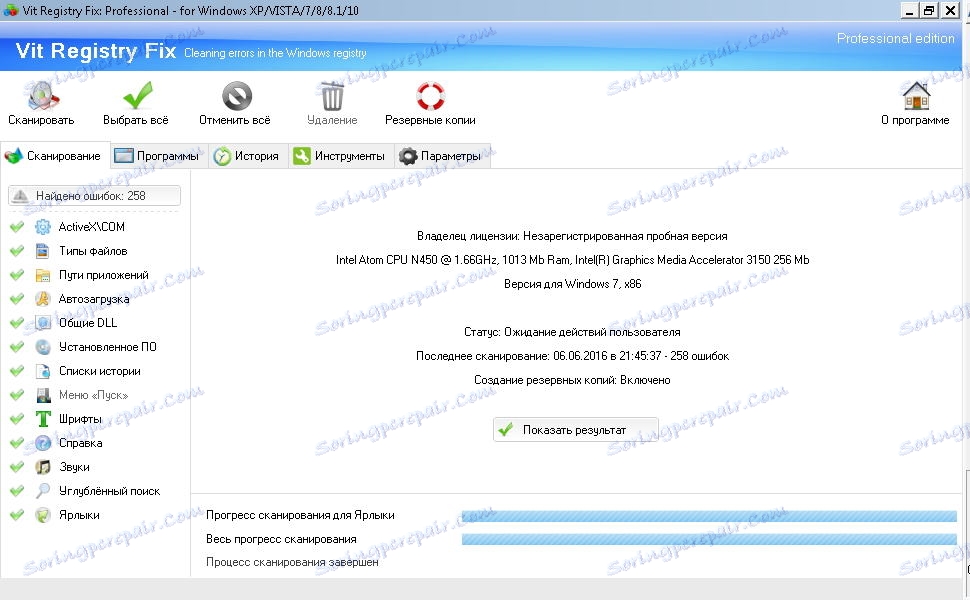Click the Установленное ПО disc icon
This screenshot has height=600, width=970.
pos(43,347)
